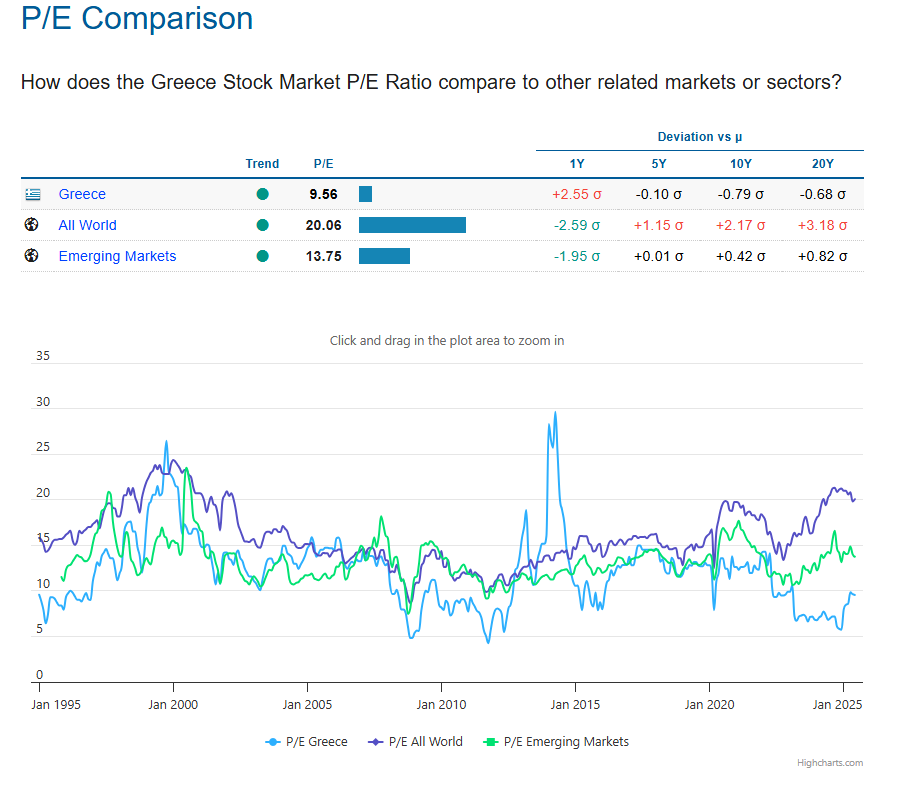The height and width of the screenshot is (786, 921).
Task: Click the P/E column header
Action: click(324, 164)
